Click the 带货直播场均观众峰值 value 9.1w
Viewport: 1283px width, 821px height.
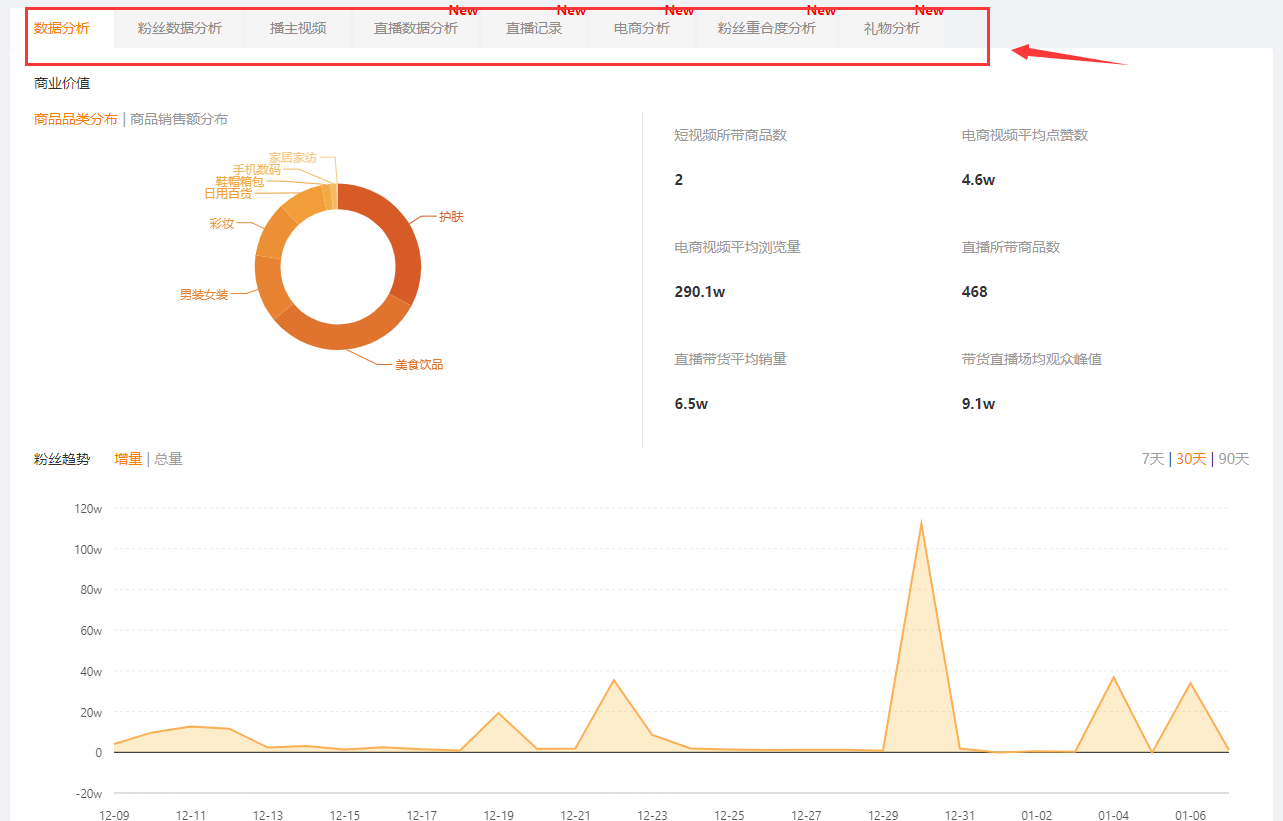coord(978,404)
